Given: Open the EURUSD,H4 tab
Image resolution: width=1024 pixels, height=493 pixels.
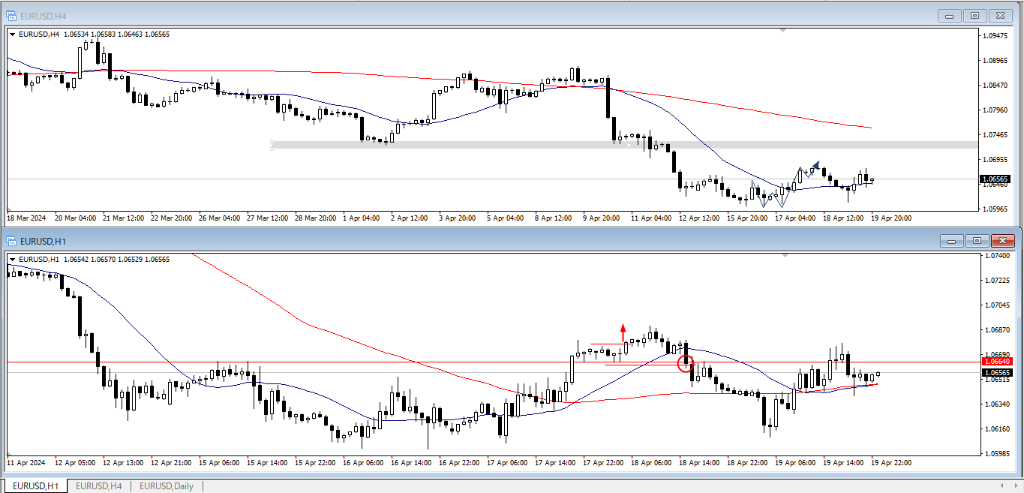Looking at the screenshot, I should point(100,485).
